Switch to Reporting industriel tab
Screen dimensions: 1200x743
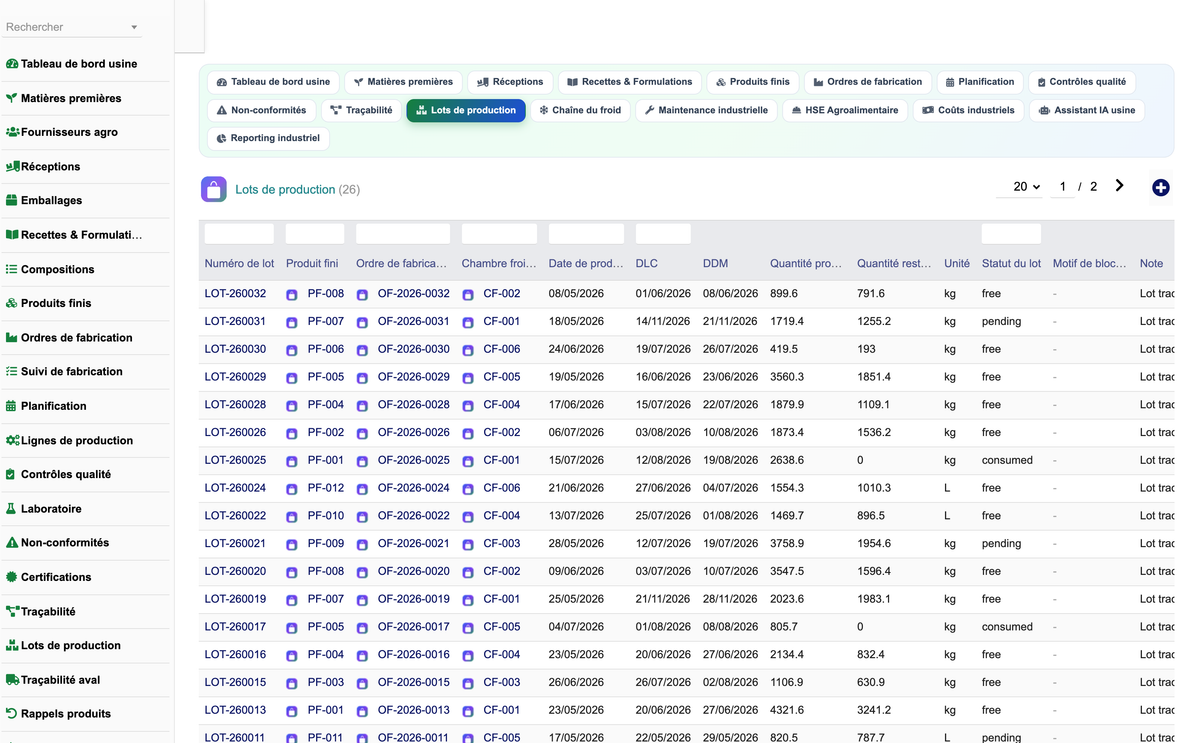click(268, 138)
